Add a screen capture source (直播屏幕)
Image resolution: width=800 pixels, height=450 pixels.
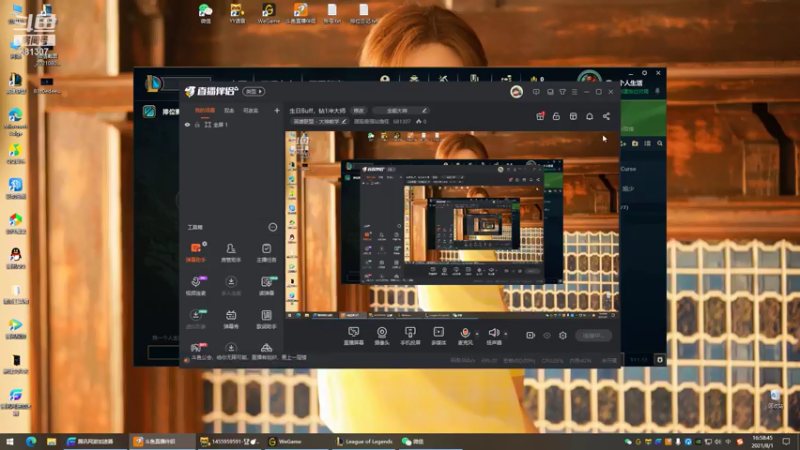pyautogui.click(x=354, y=336)
